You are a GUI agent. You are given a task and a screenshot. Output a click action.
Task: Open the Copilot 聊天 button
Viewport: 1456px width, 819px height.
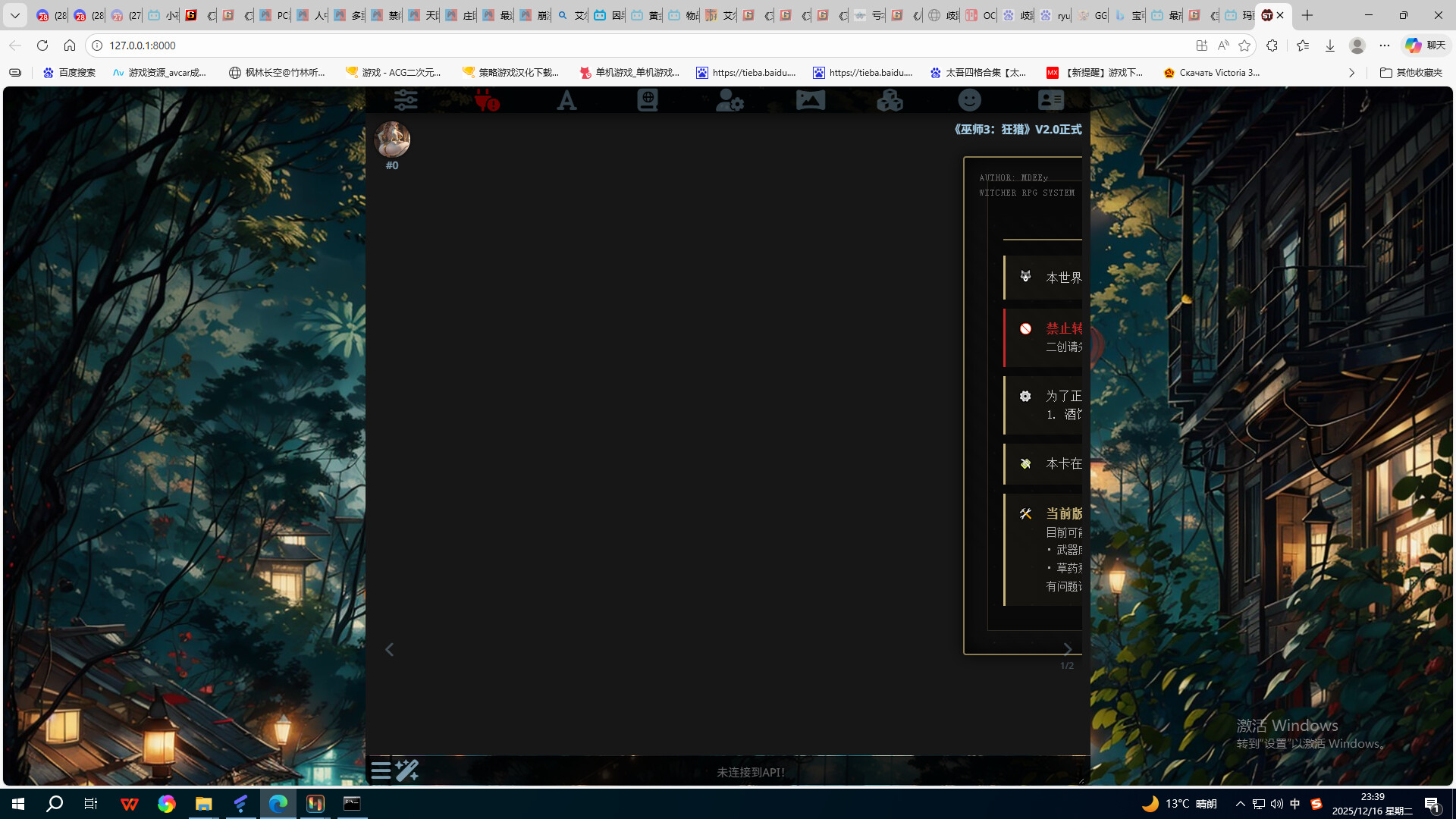(x=1426, y=45)
